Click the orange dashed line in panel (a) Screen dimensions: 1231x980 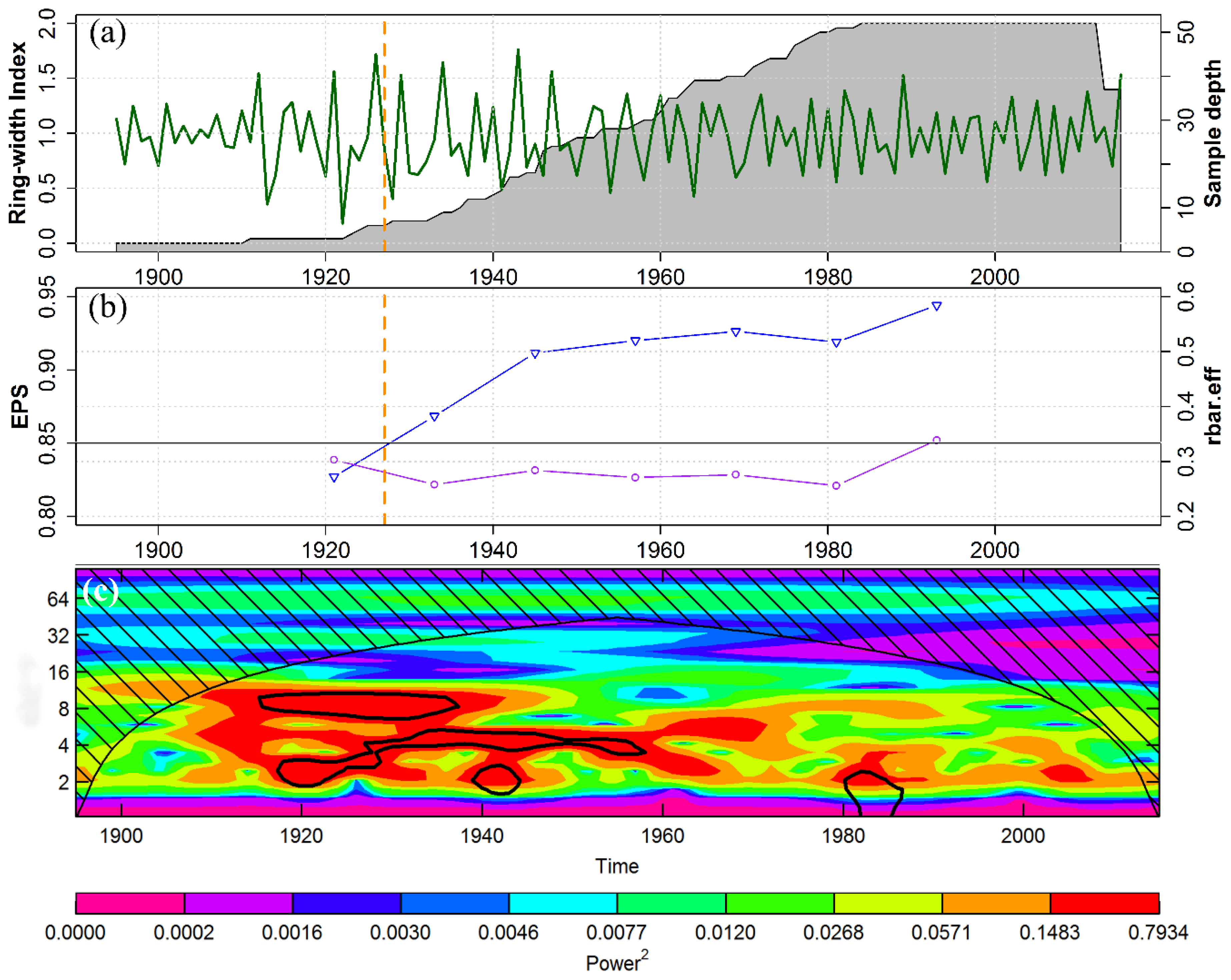pyautogui.click(x=384, y=136)
